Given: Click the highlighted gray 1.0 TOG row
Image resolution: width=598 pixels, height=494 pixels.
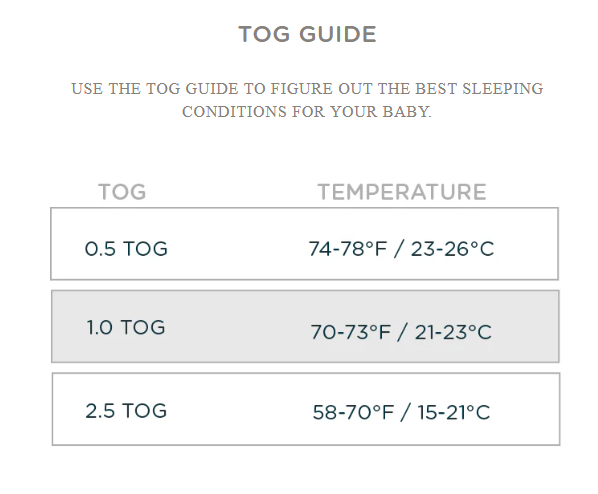Looking at the screenshot, I should pos(305,327).
